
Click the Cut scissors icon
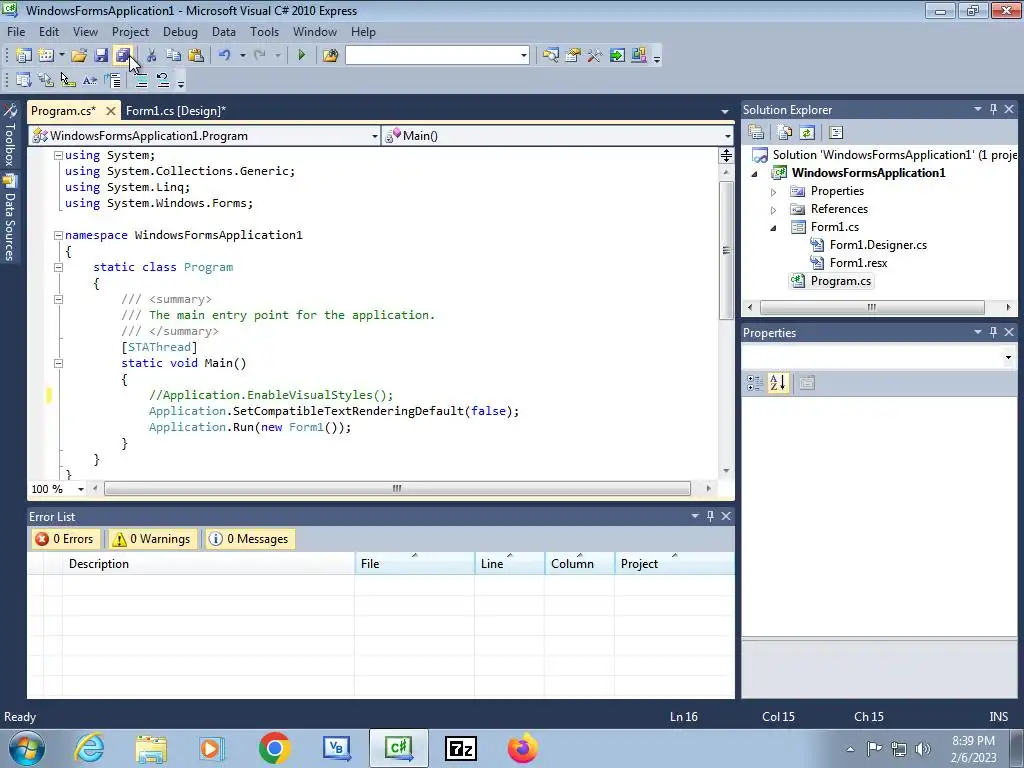coord(152,56)
